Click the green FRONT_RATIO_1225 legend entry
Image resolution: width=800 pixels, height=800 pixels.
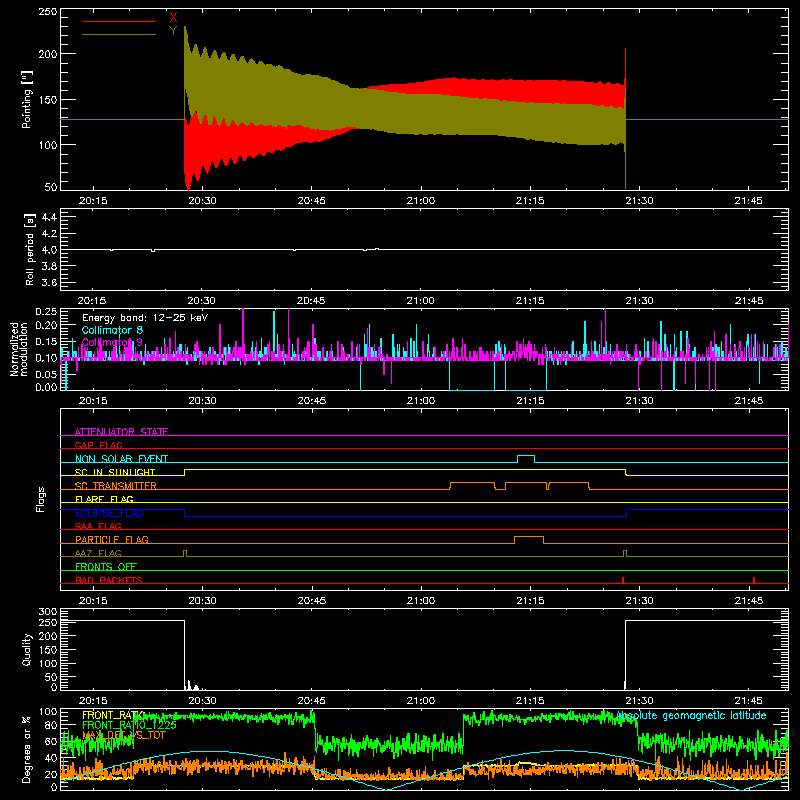pos(129,725)
